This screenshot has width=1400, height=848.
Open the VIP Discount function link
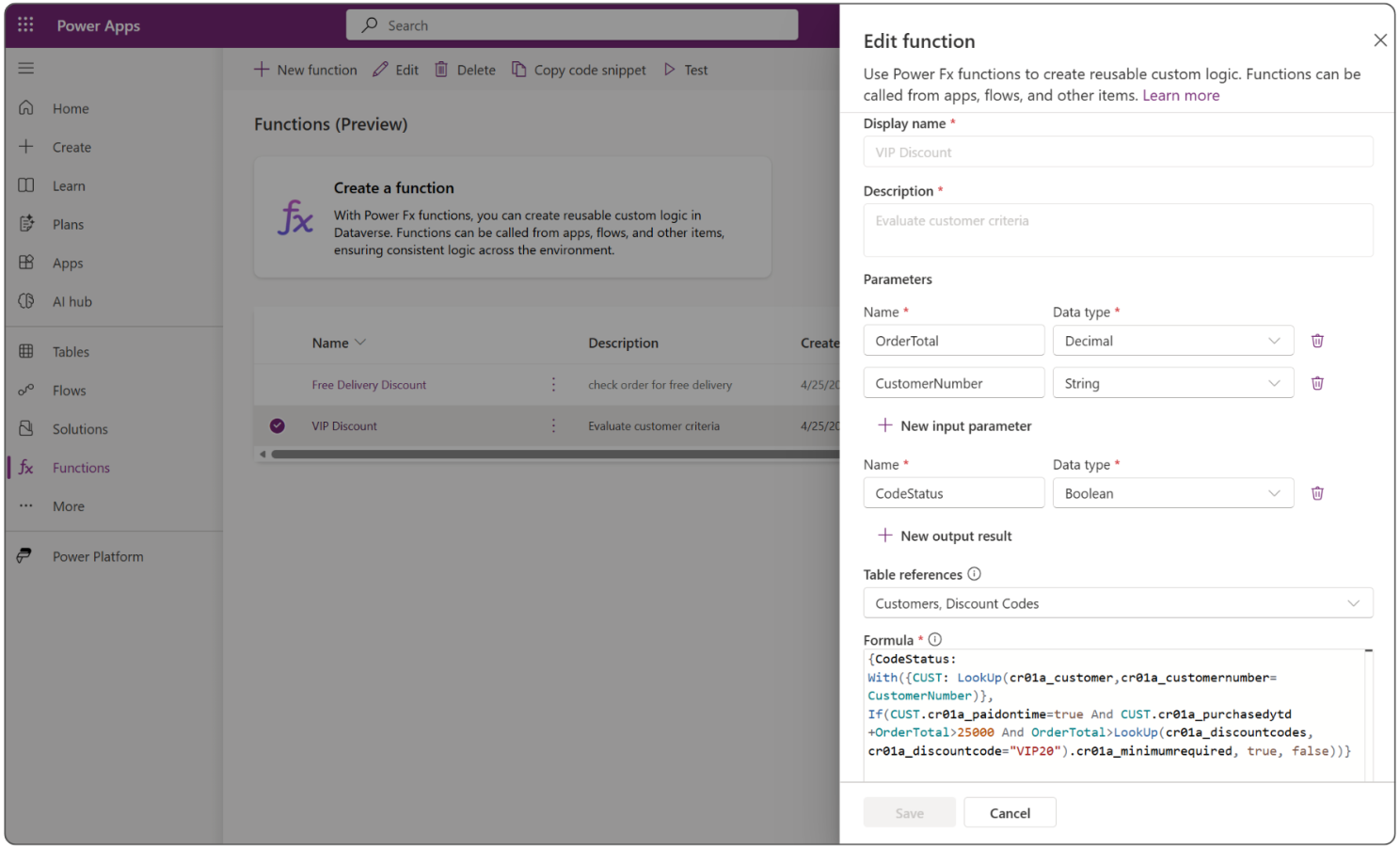pos(344,425)
